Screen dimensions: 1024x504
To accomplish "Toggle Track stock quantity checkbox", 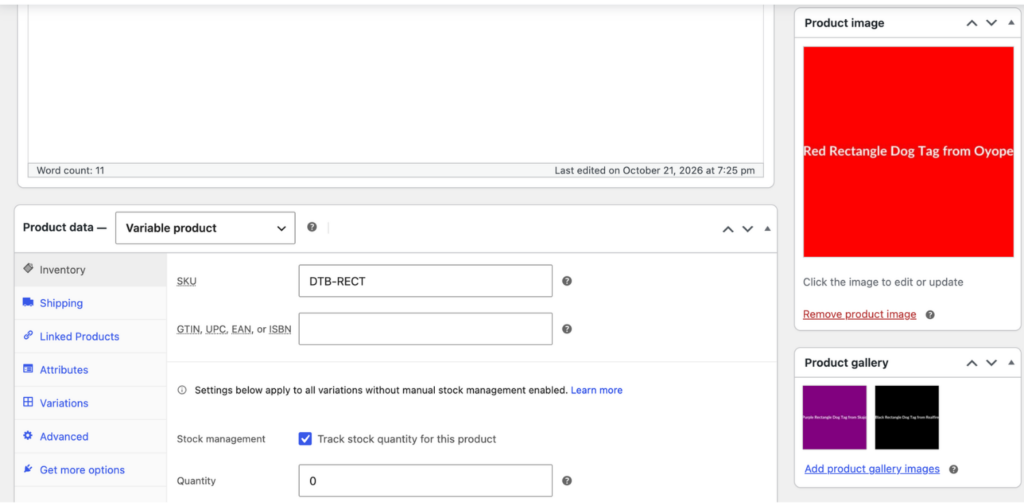I will click(x=305, y=439).
